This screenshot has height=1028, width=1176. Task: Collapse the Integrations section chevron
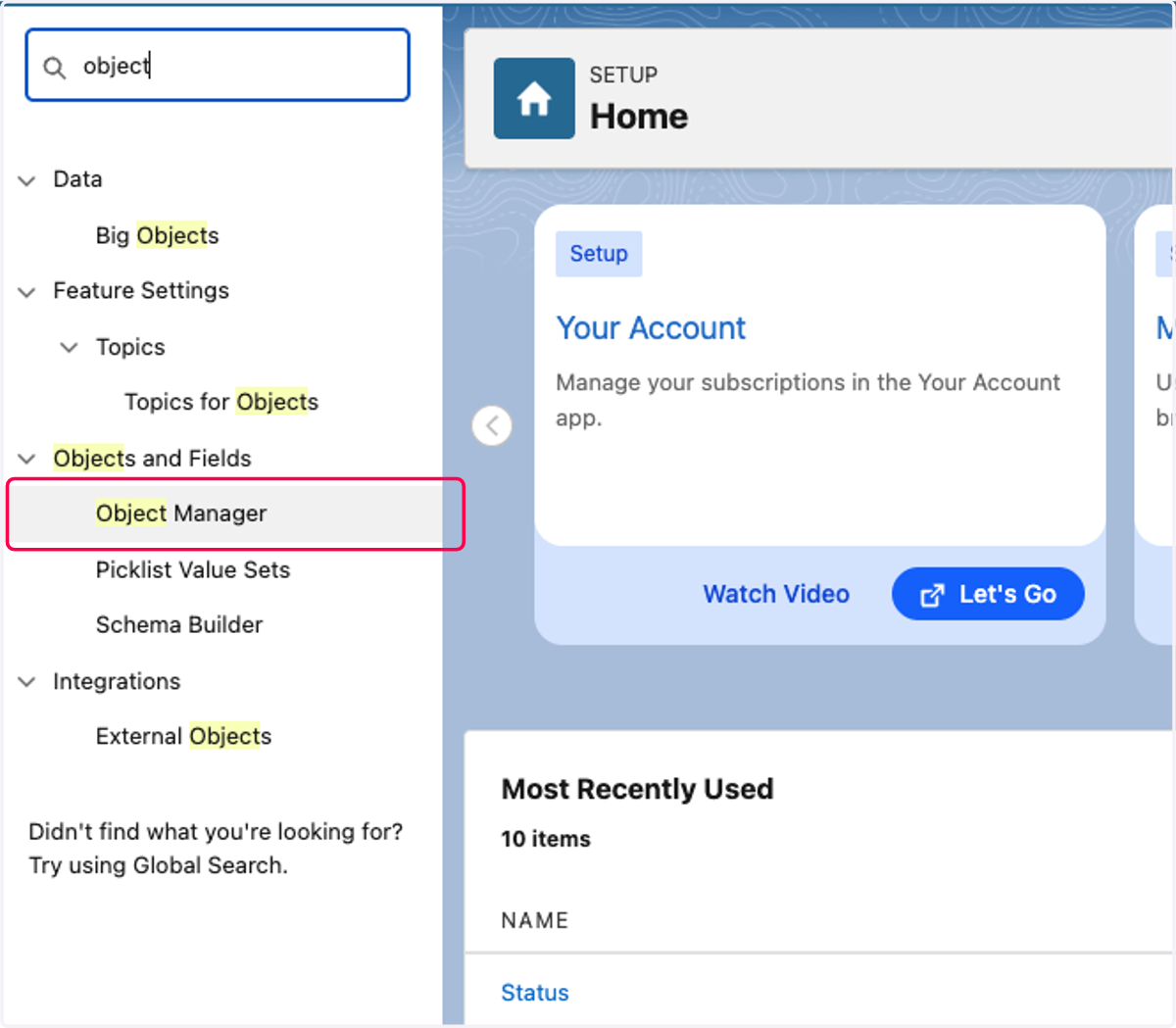[x=27, y=682]
